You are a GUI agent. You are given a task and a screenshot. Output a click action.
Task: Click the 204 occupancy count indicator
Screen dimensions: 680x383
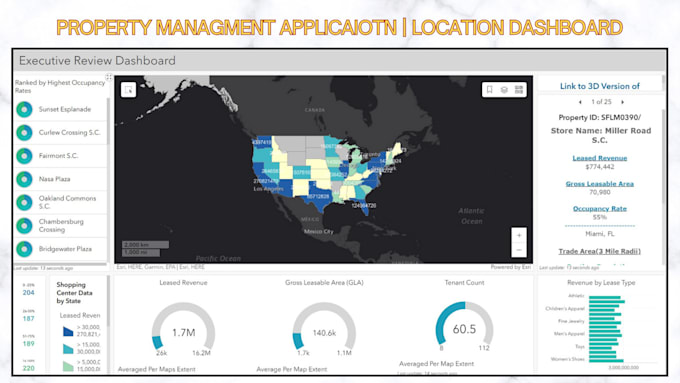[29, 293]
